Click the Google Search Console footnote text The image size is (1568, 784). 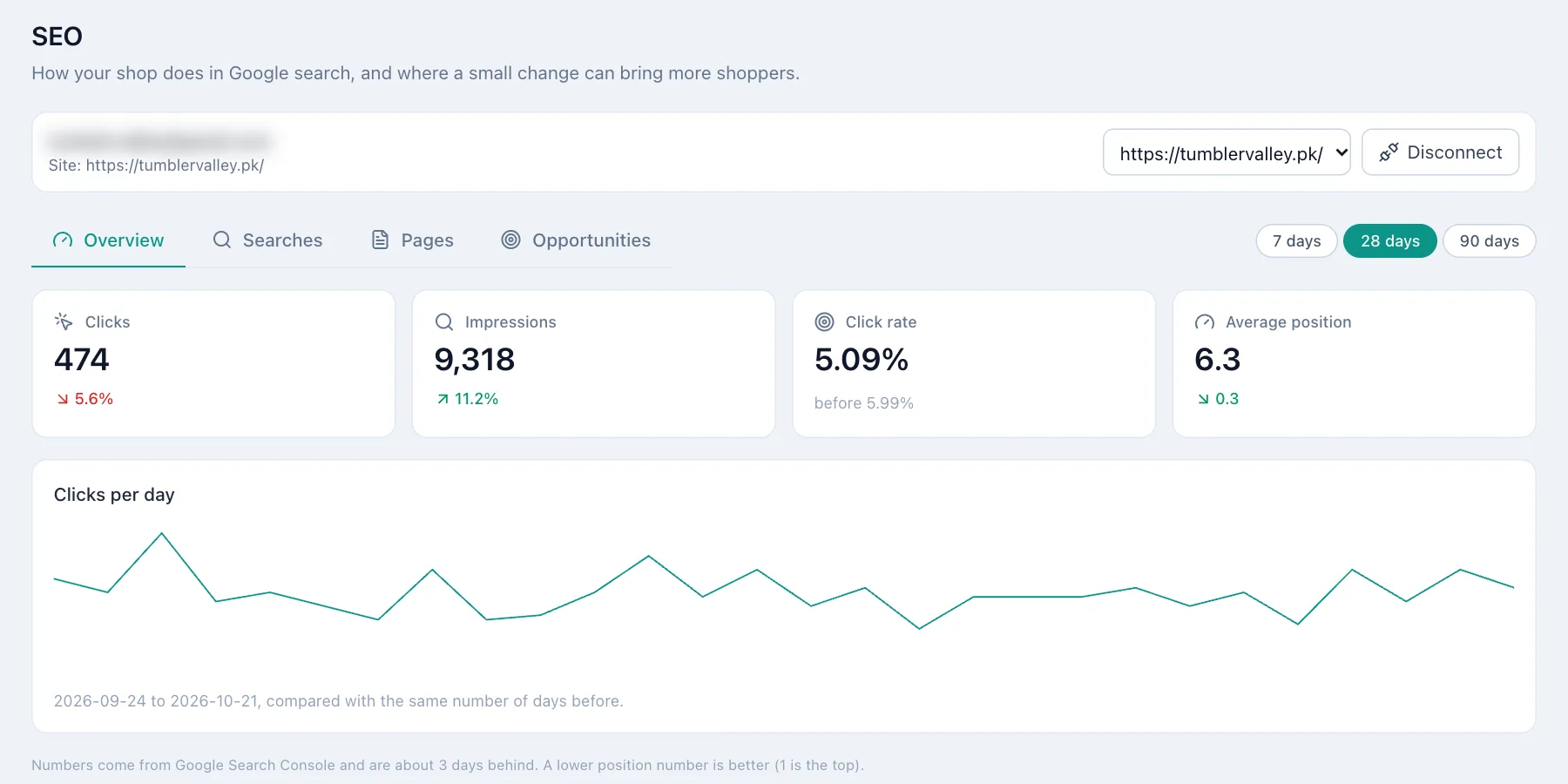(448, 765)
